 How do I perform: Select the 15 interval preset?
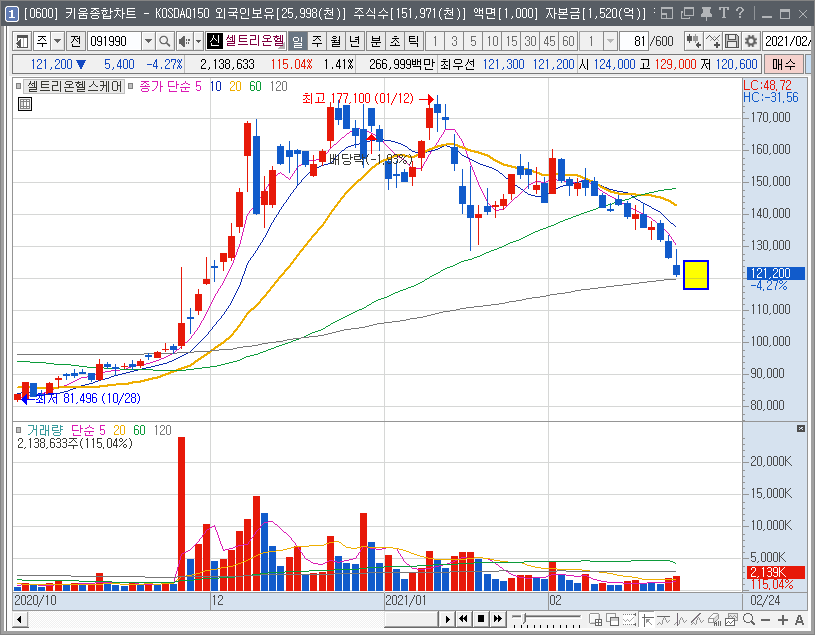click(x=511, y=41)
